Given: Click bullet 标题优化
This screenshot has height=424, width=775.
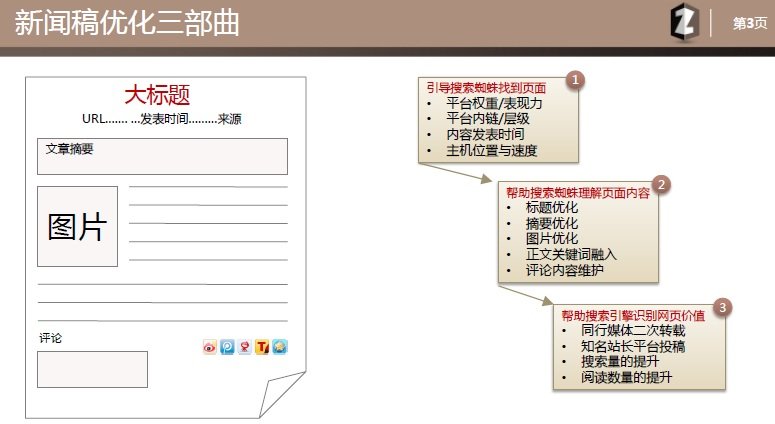Looking at the screenshot, I should tap(552, 208).
